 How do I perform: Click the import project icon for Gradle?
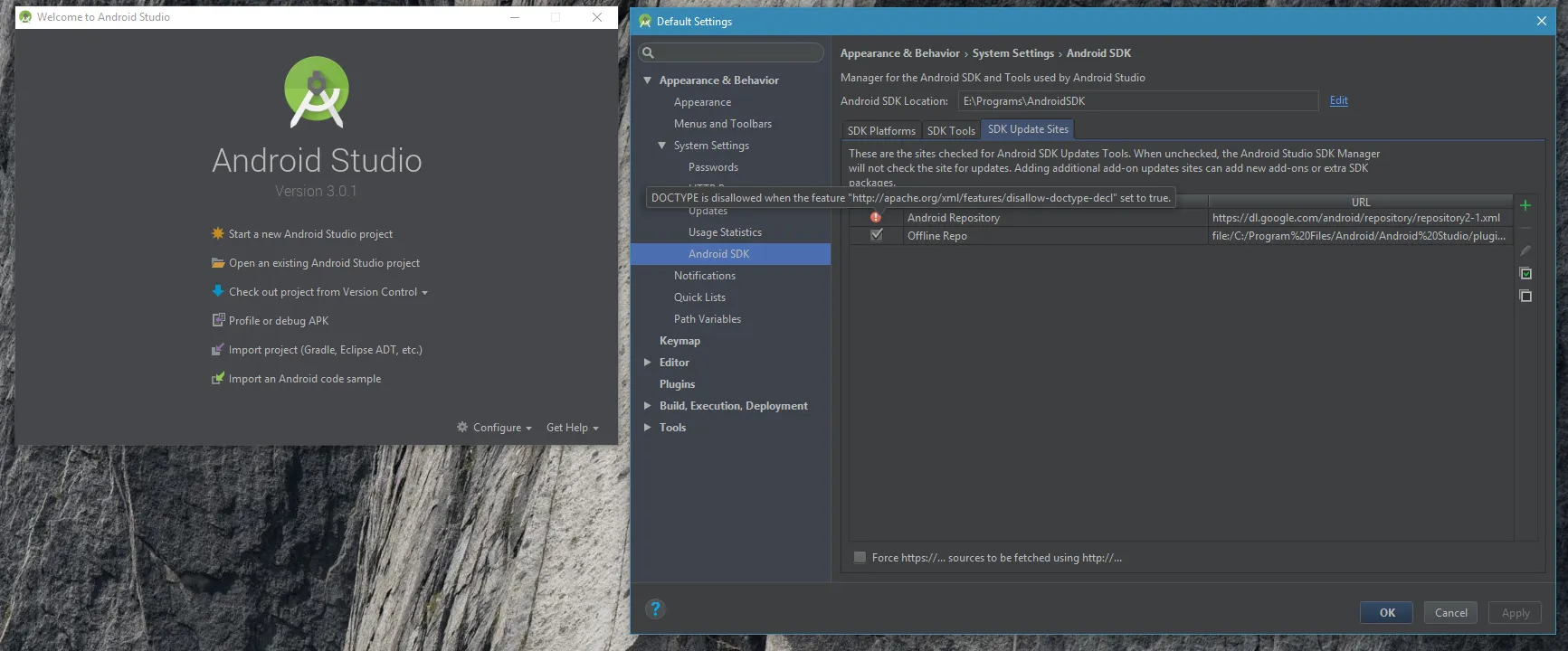tap(218, 349)
